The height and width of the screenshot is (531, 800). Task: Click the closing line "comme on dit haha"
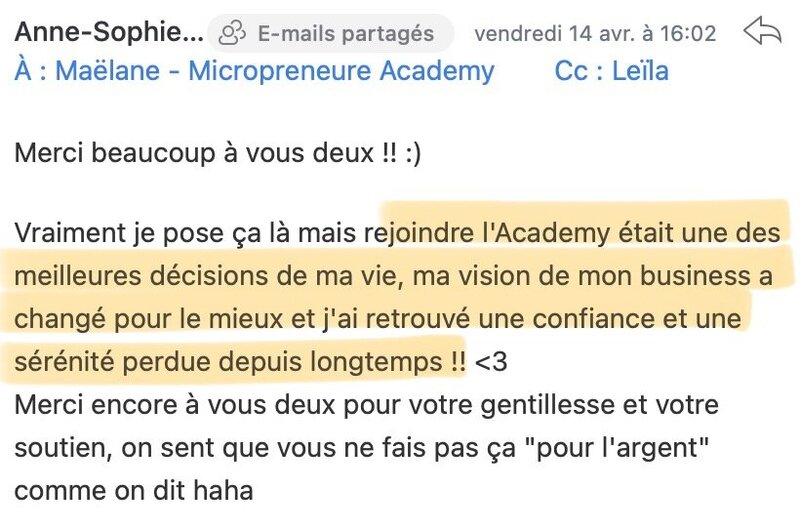[x=134, y=491]
